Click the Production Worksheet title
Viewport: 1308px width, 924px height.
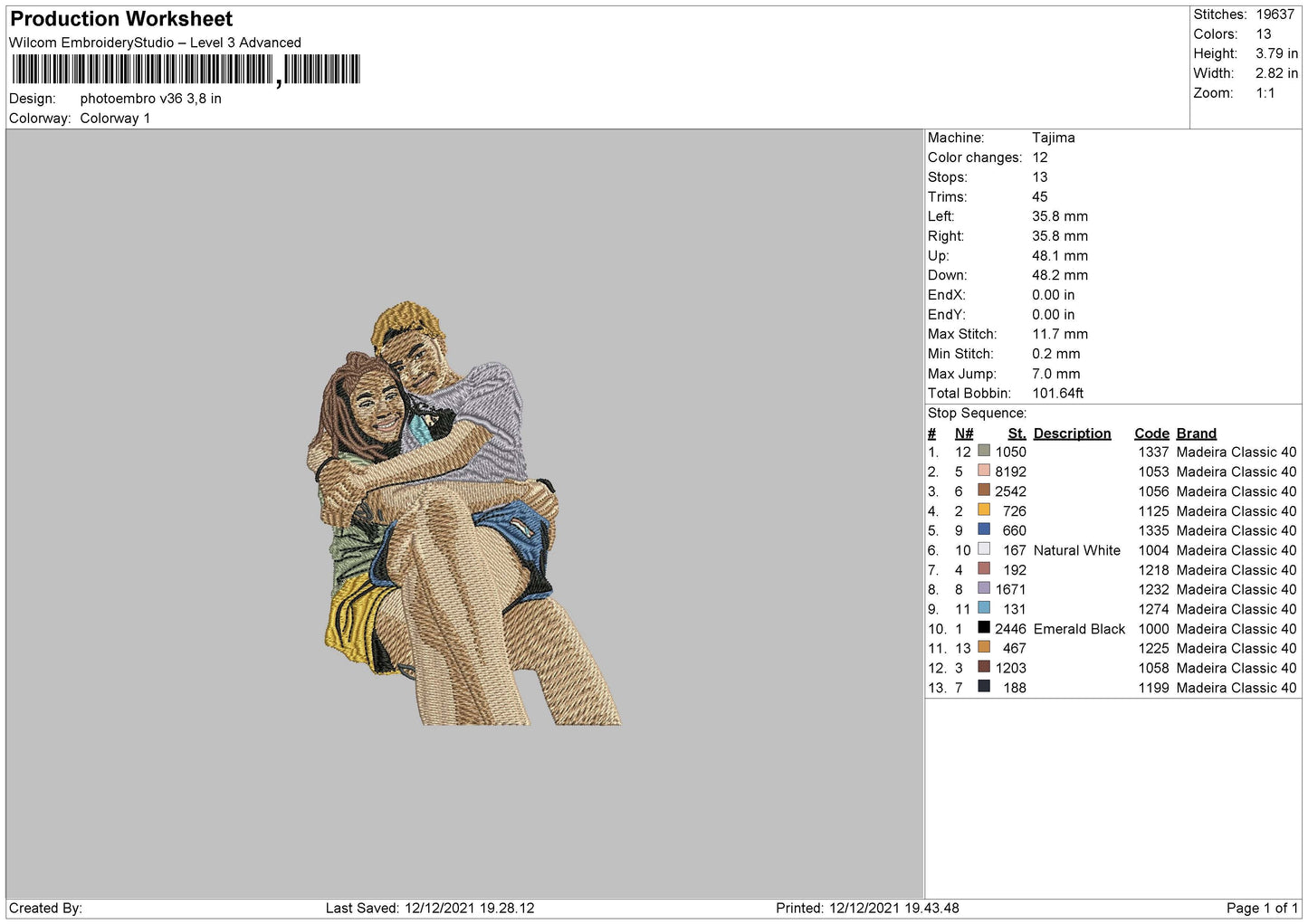click(x=121, y=19)
